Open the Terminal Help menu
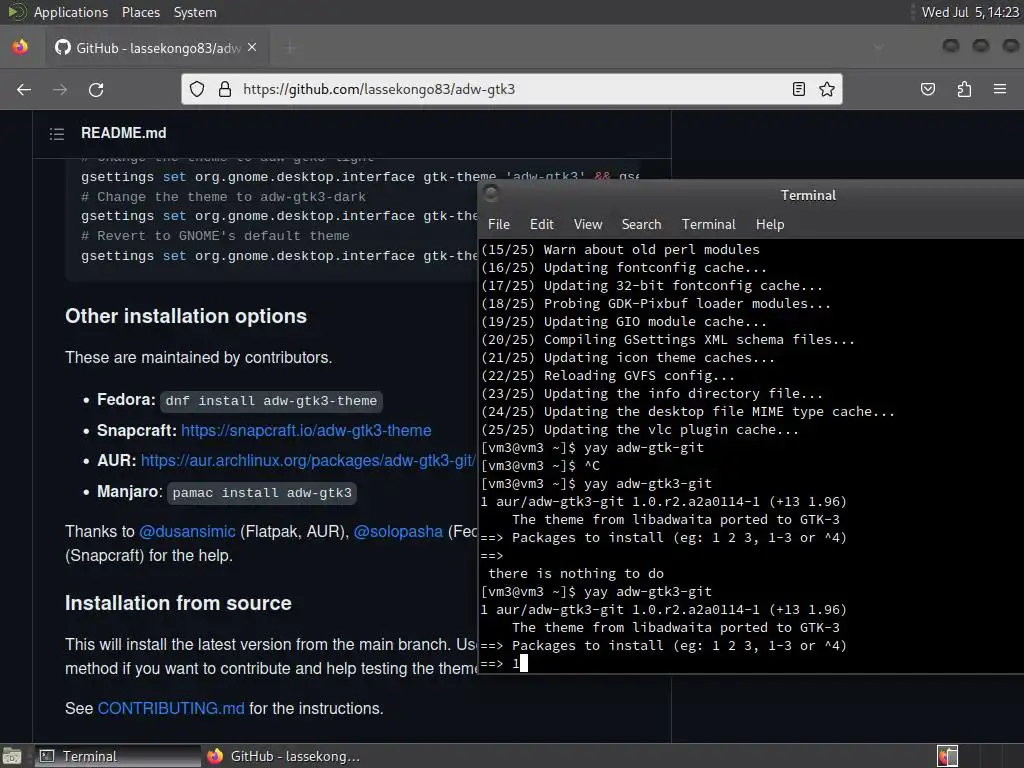 (x=770, y=224)
